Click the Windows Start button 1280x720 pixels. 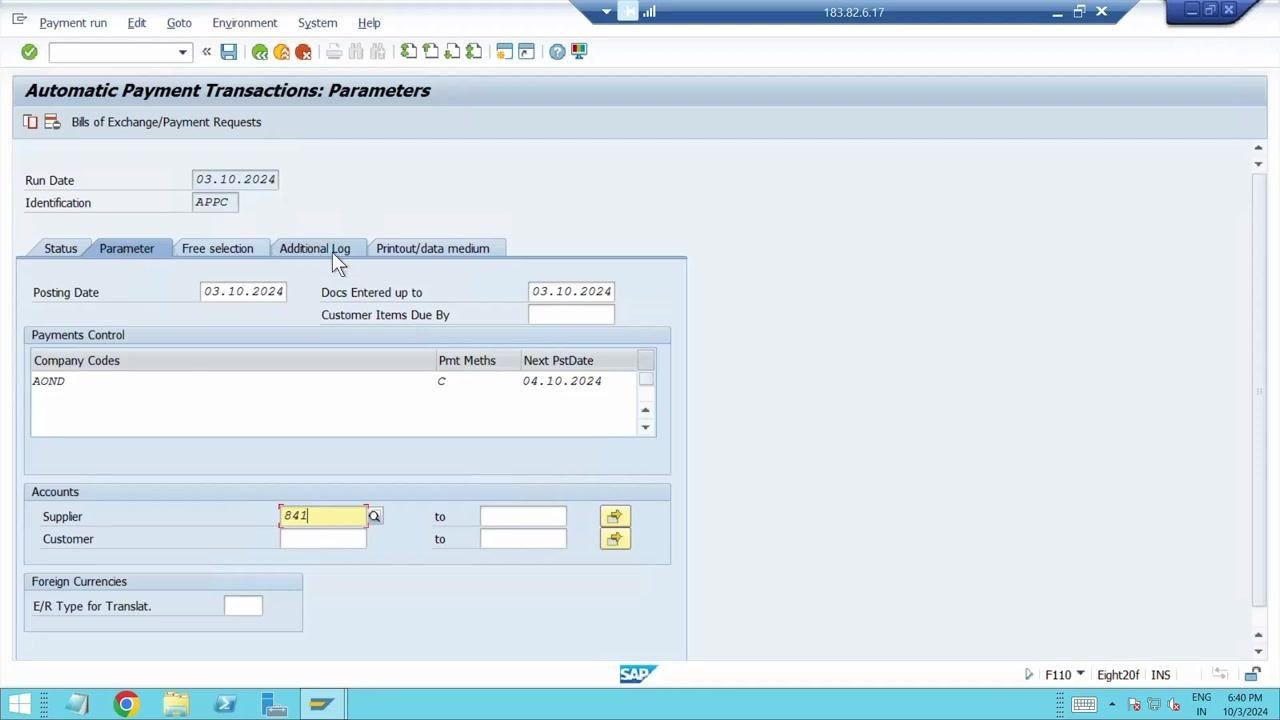(x=19, y=704)
